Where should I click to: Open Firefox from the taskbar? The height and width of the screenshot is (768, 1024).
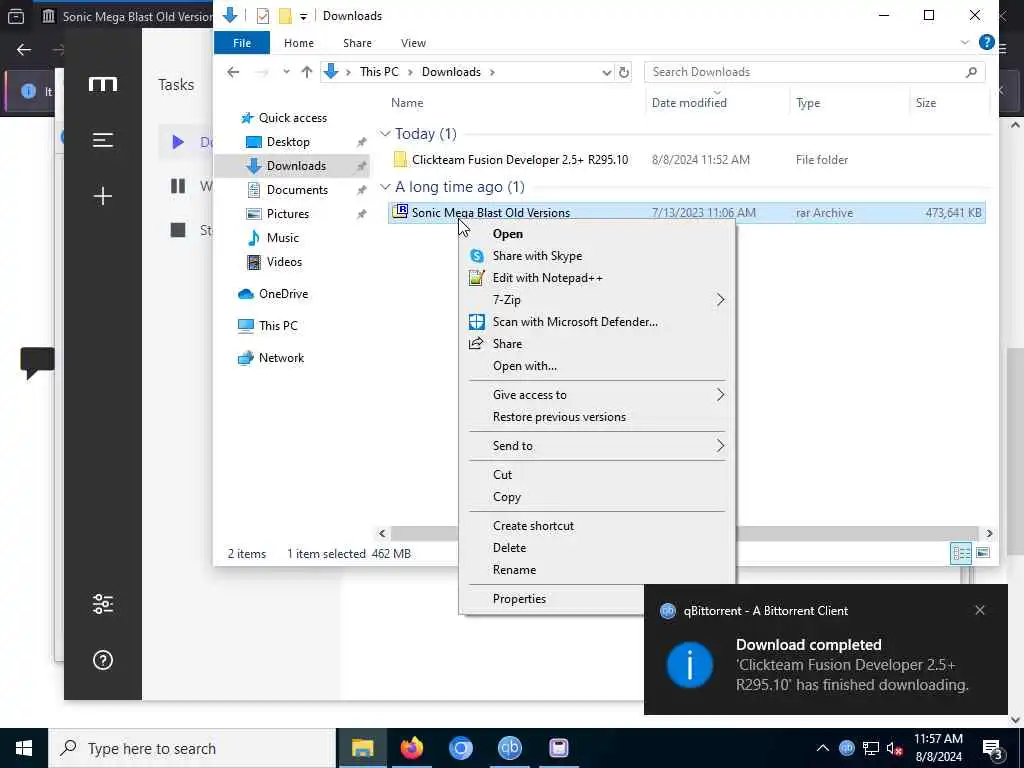click(x=411, y=748)
